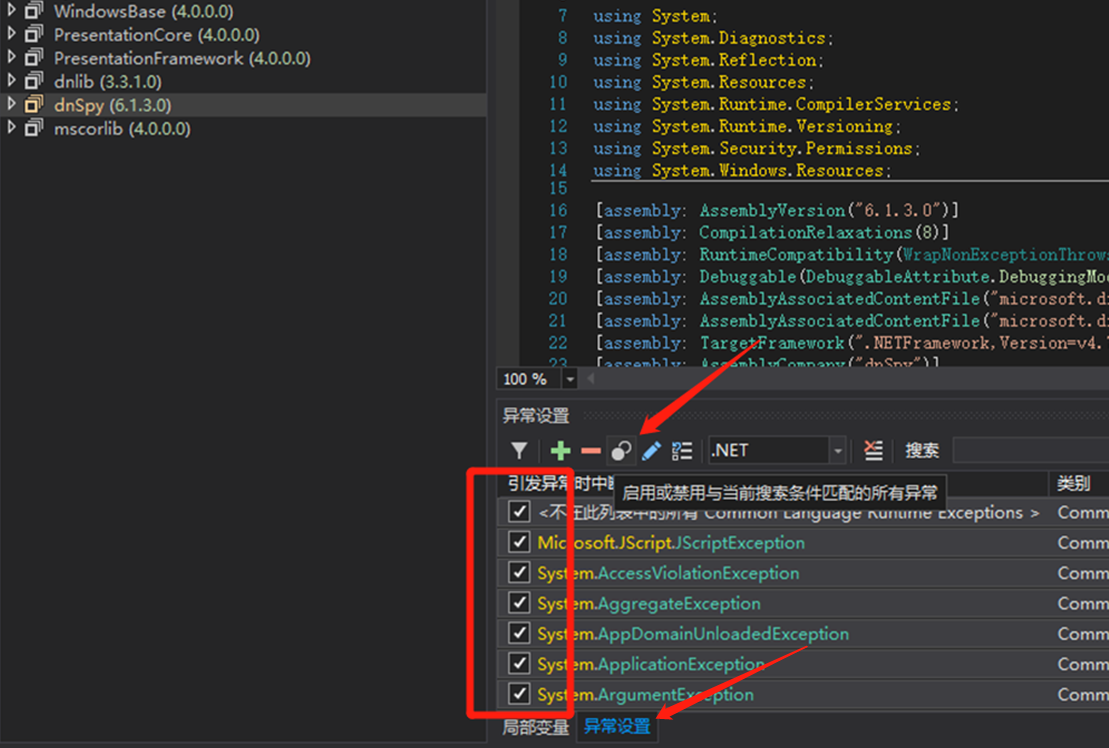Click the System.ApplicationException row text
Image resolution: width=1109 pixels, height=748 pixels.
click(651, 664)
